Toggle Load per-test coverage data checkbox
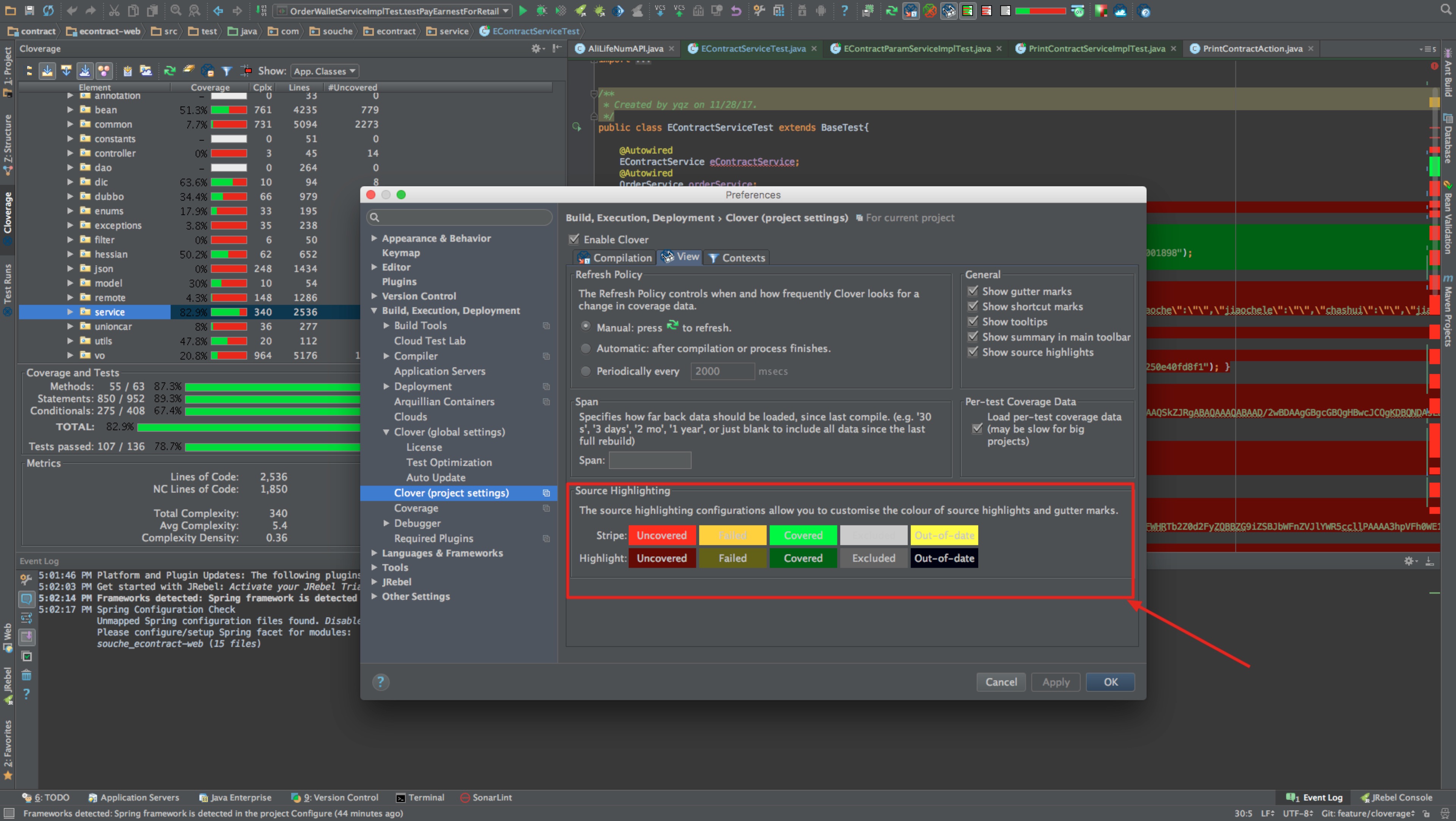The height and width of the screenshot is (821, 1456). 977,429
